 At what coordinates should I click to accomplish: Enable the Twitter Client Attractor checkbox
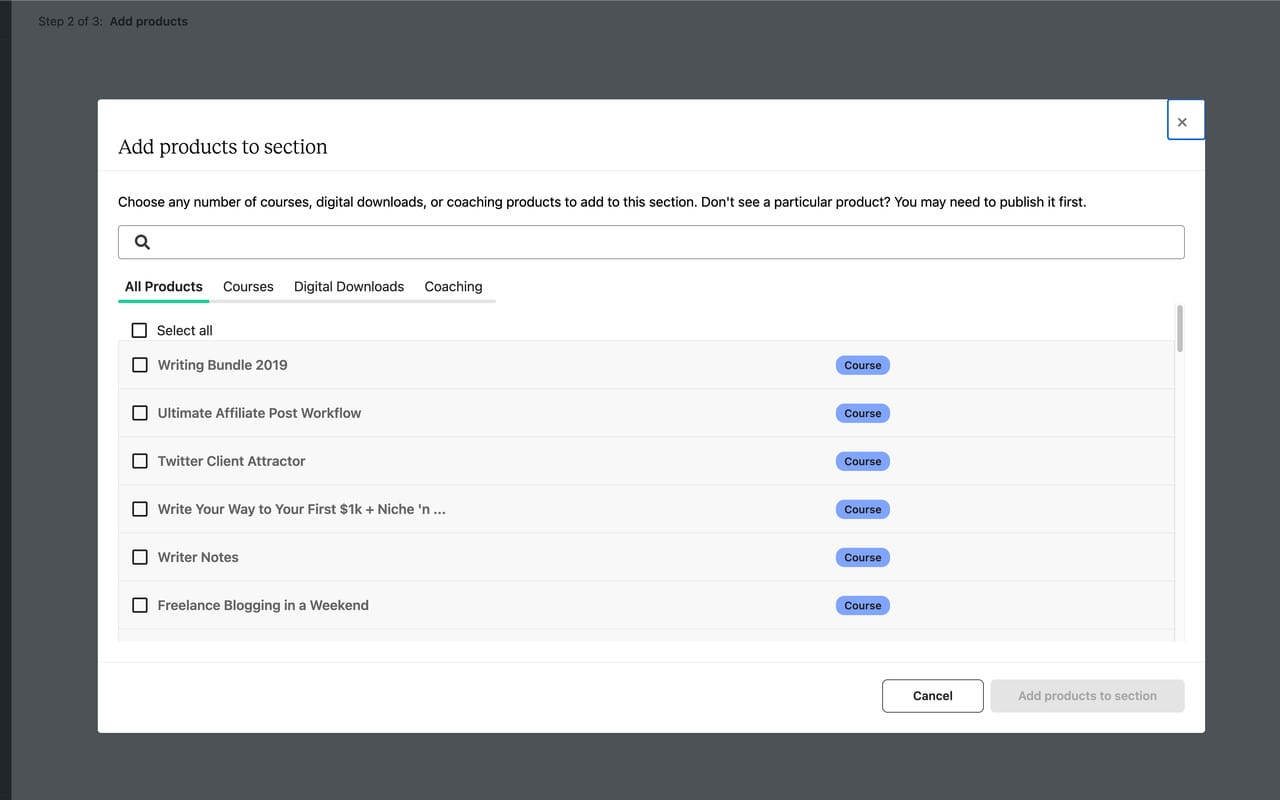pyautogui.click(x=140, y=461)
